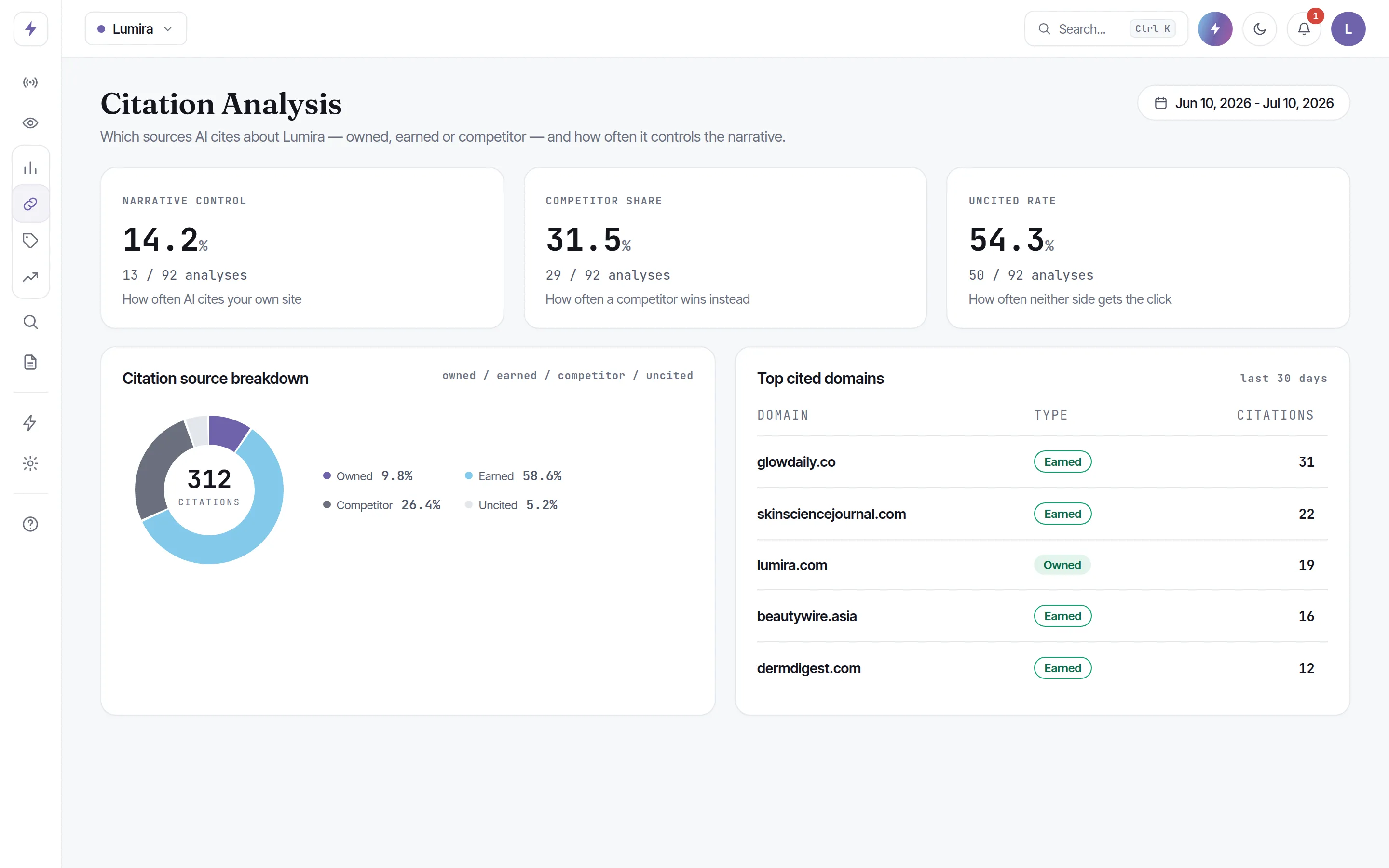1389x868 pixels.
Task: Click citation count 12 for dermdigest.com
Action: [1307, 668]
